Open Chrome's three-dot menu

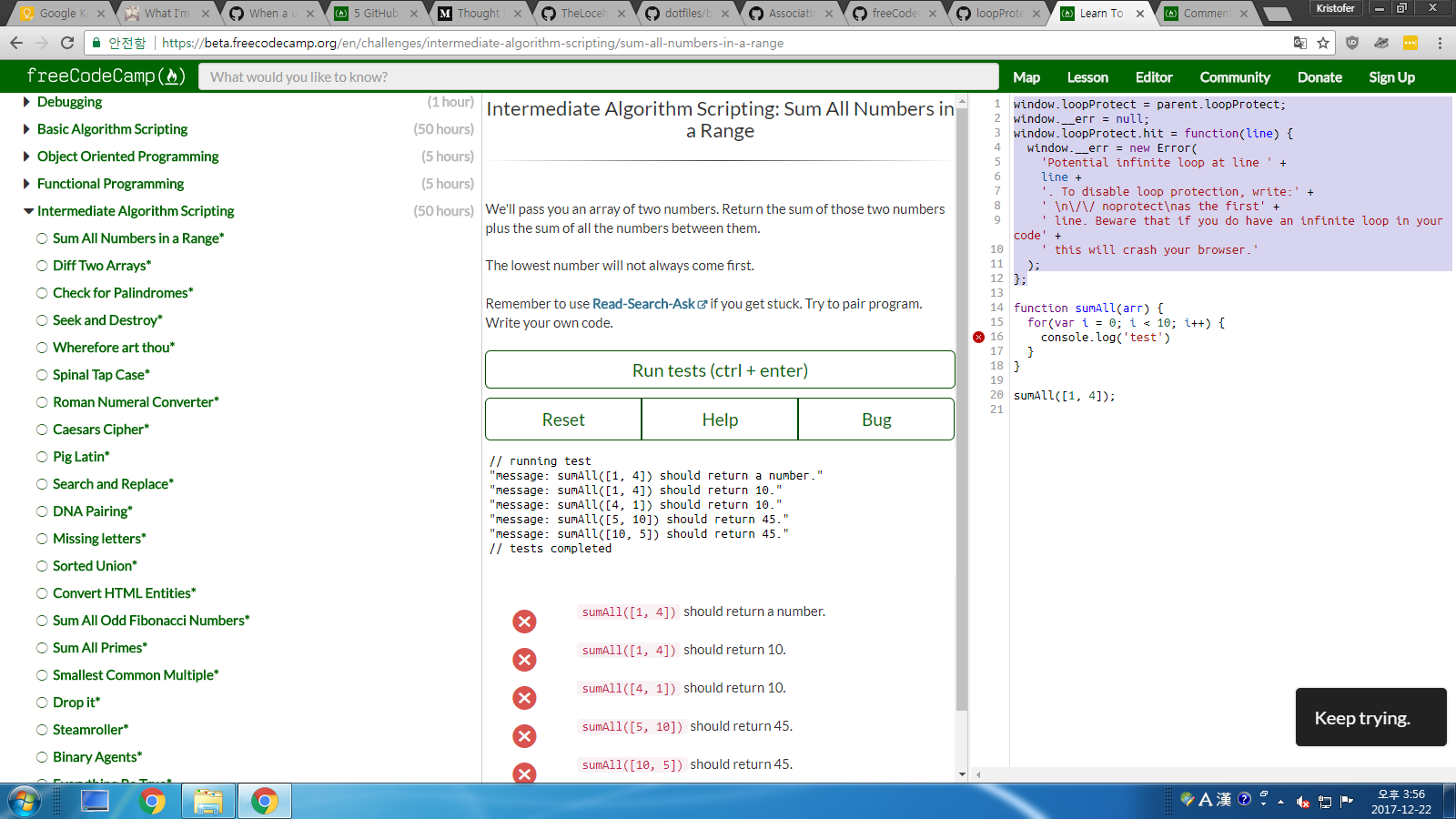[x=1440, y=42]
